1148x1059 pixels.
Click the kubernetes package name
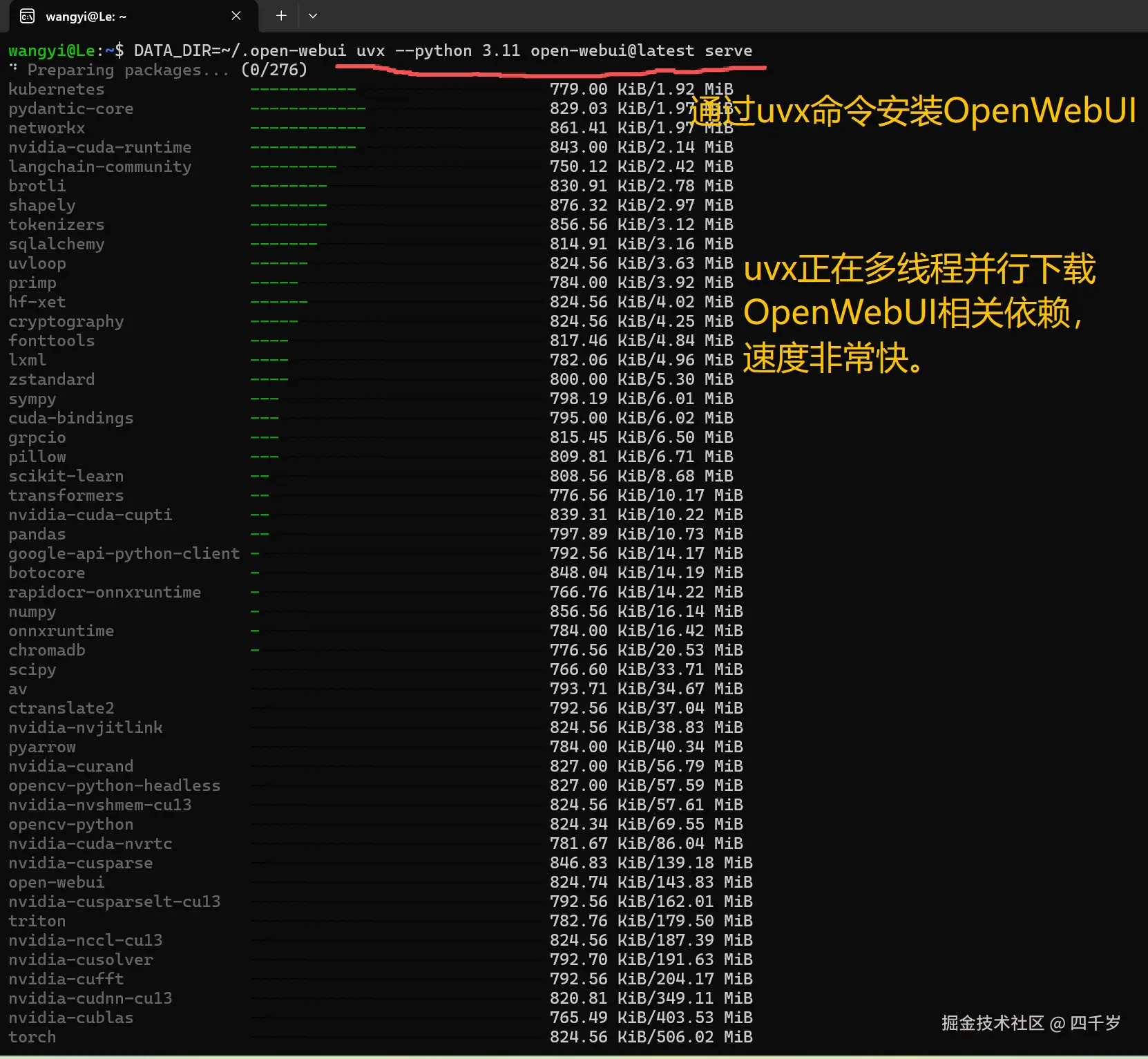click(56, 89)
